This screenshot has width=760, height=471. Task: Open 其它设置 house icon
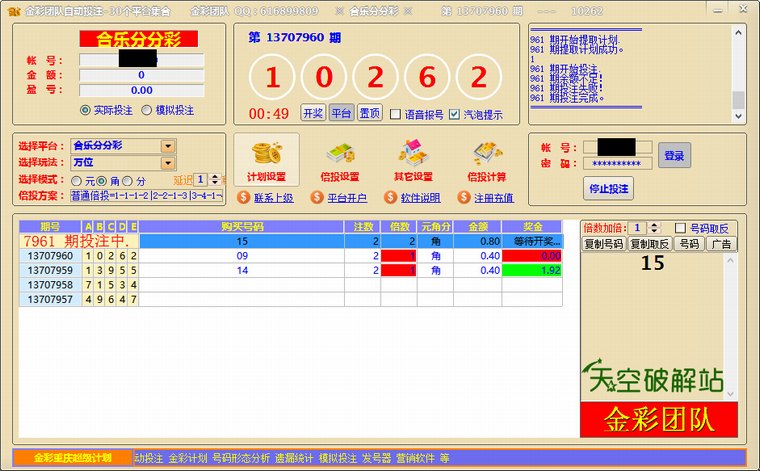[413, 153]
